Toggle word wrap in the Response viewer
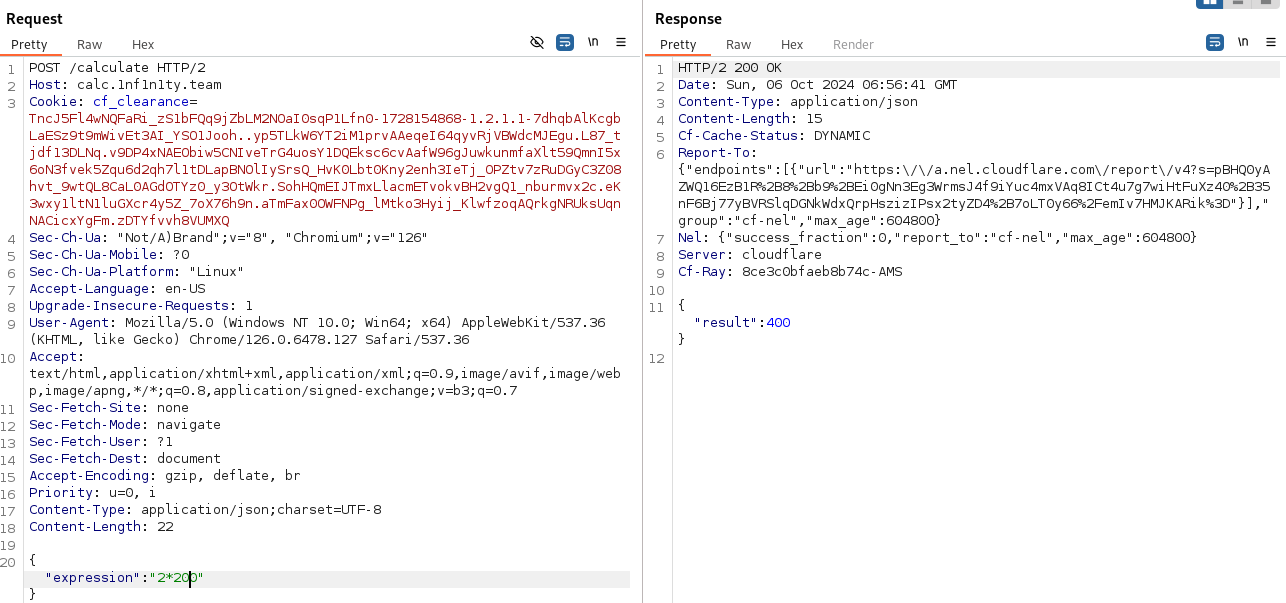The image size is (1286, 603). click(1215, 42)
